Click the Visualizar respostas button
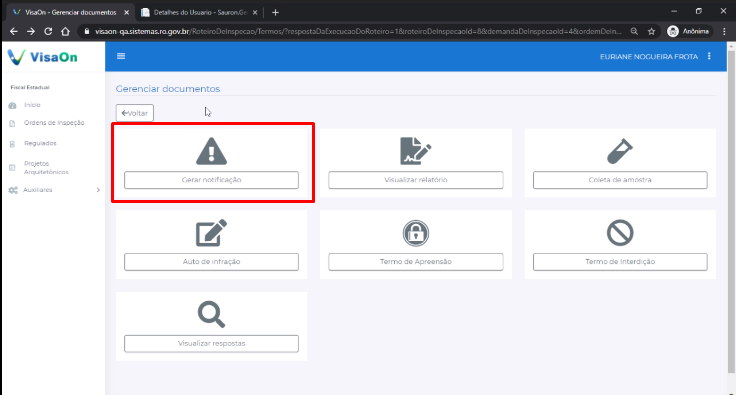The image size is (736, 395). (211, 343)
